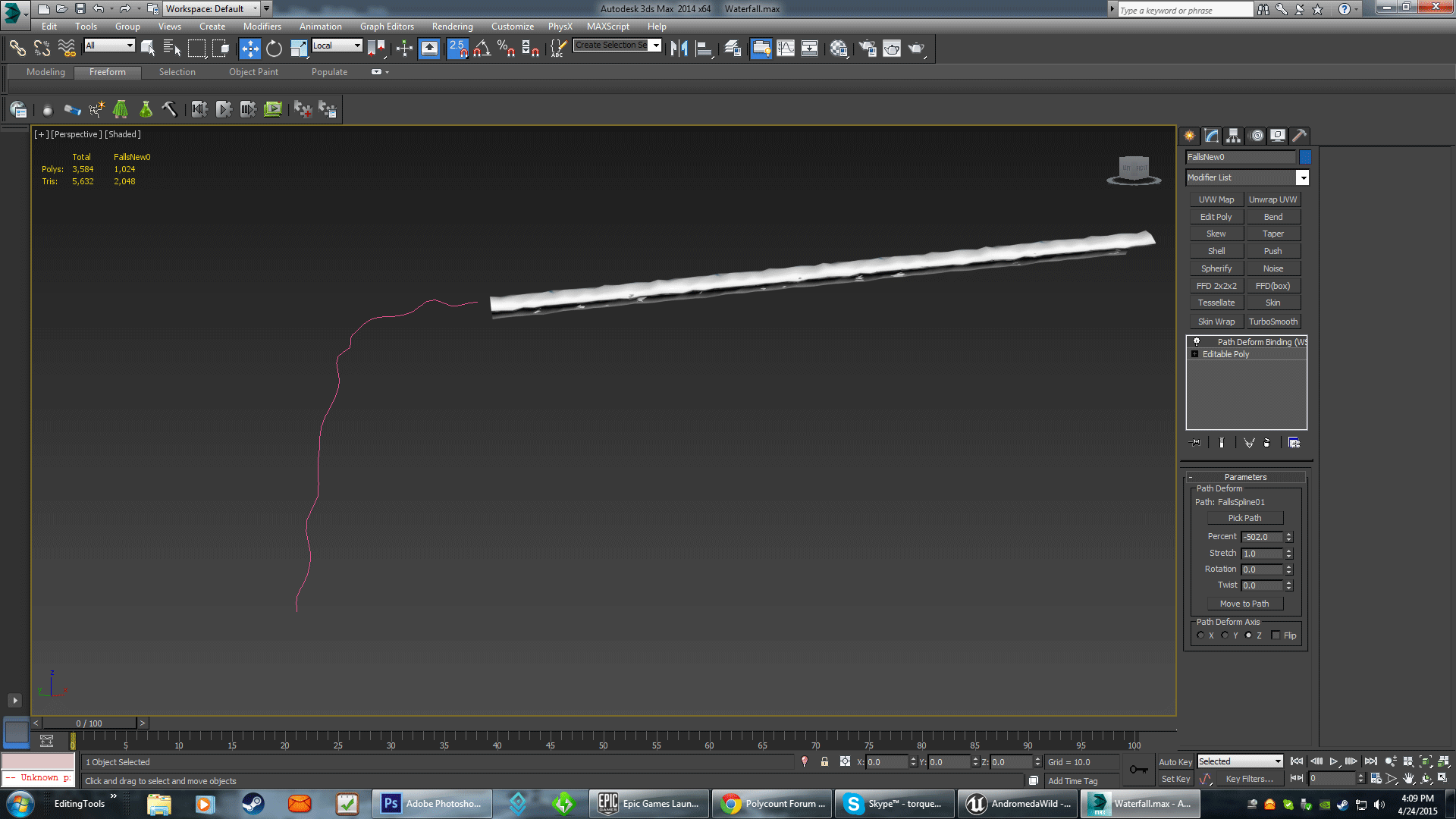Click the Bind to Space Warp icon

click(x=67, y=49)
